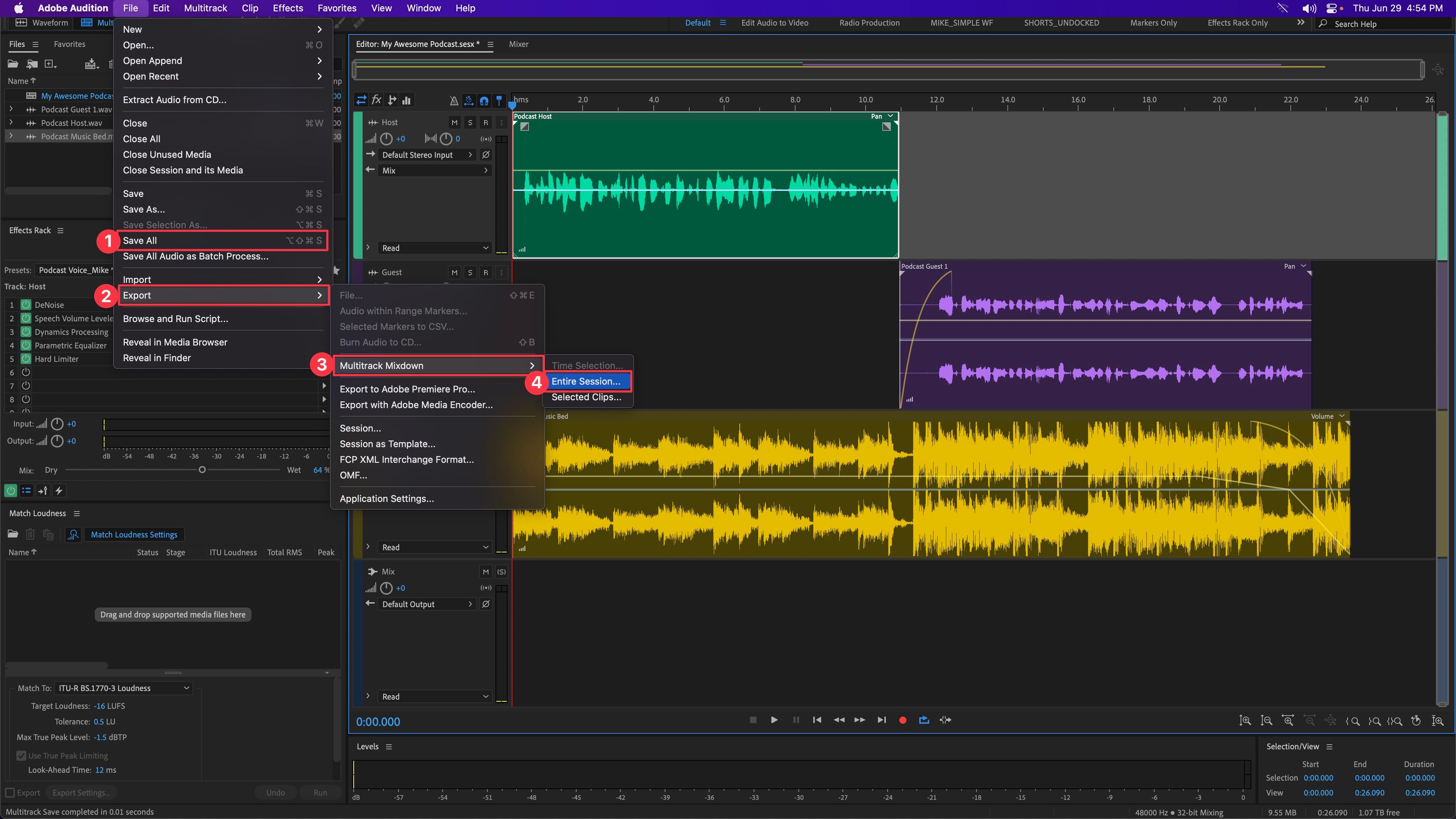Switch to the Mixer tab

518,44
